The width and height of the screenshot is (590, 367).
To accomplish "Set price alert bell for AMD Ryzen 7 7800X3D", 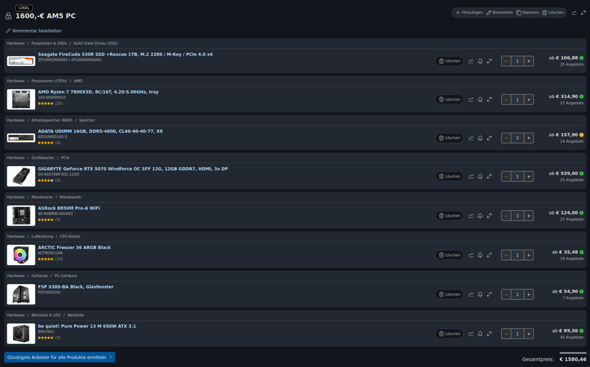I will click(x=480, y=100).
